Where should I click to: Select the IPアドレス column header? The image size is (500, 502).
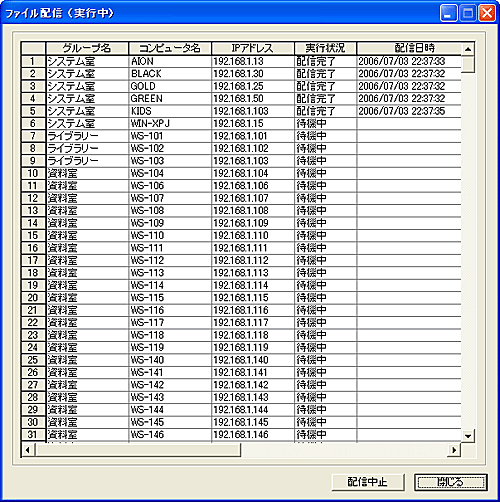tap(253, 48)
